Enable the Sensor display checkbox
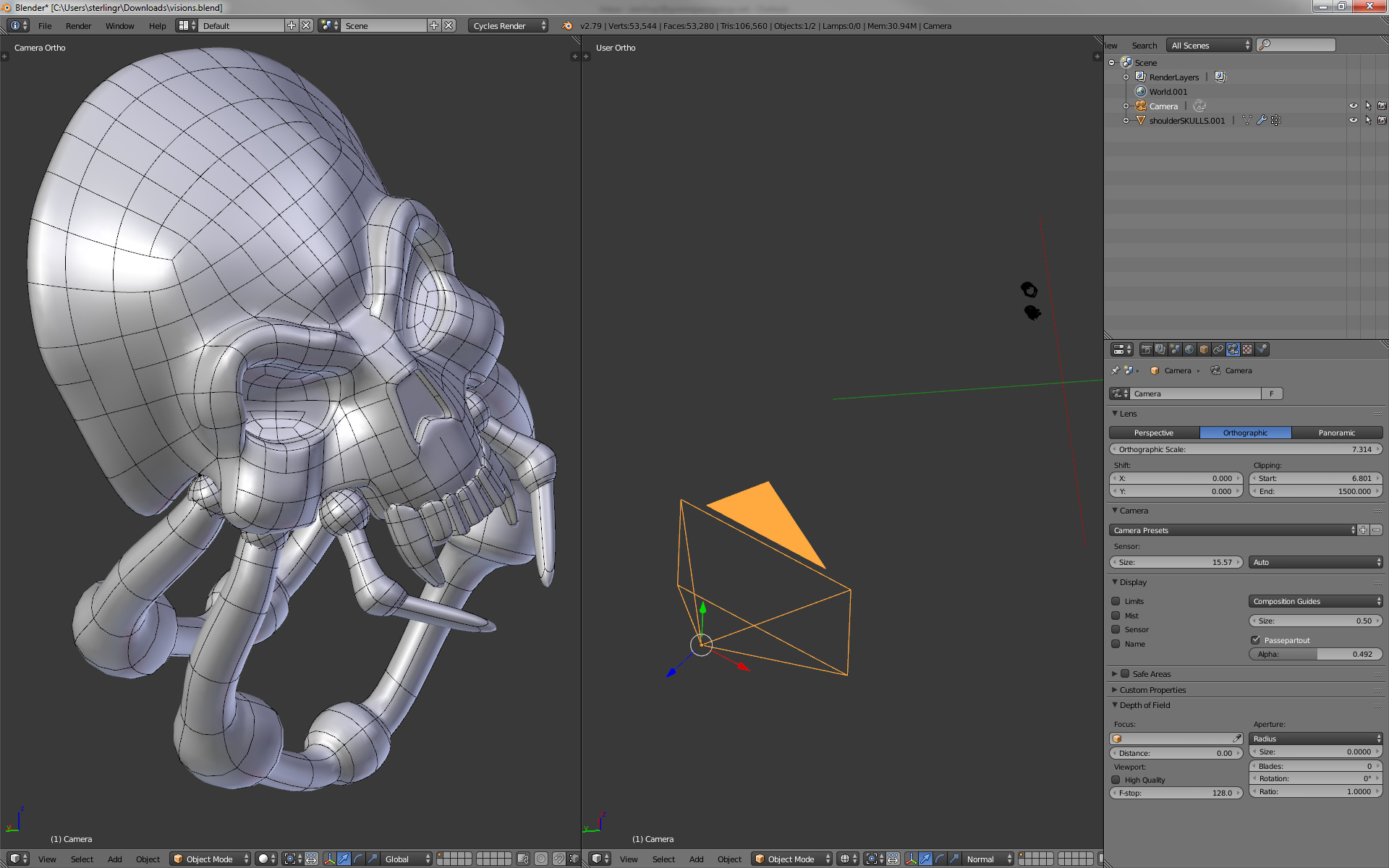This screenshot has height=868, width=1389. point(1116,629)
